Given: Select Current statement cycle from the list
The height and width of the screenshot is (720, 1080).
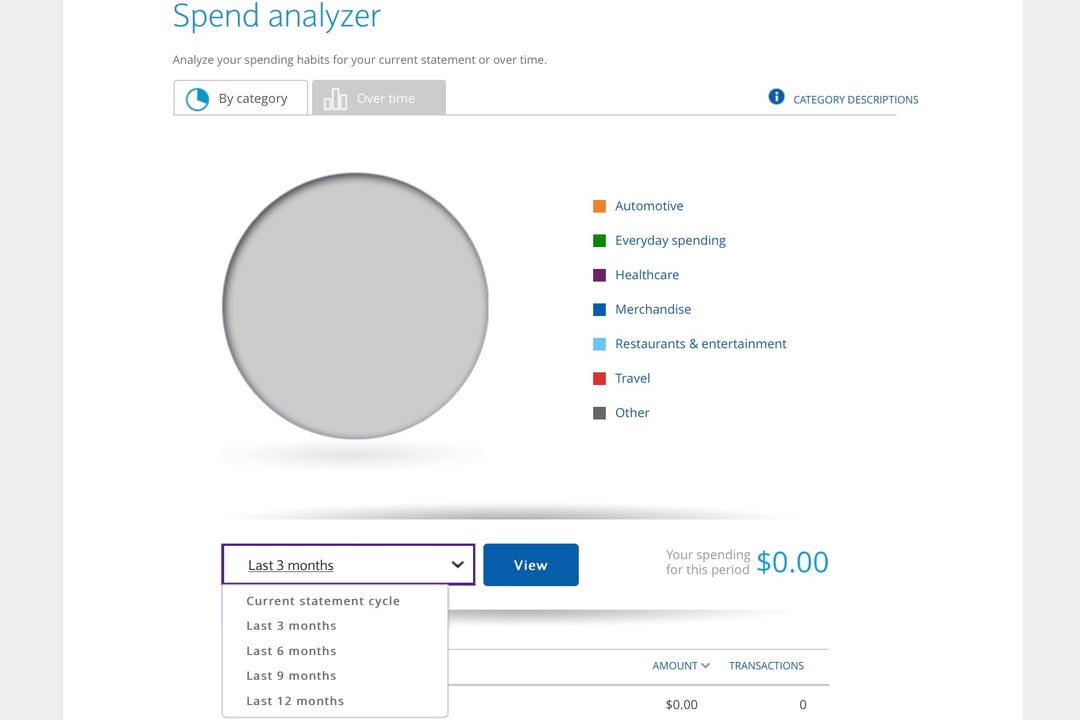Looking at the screenshot, I should (322, 600).
